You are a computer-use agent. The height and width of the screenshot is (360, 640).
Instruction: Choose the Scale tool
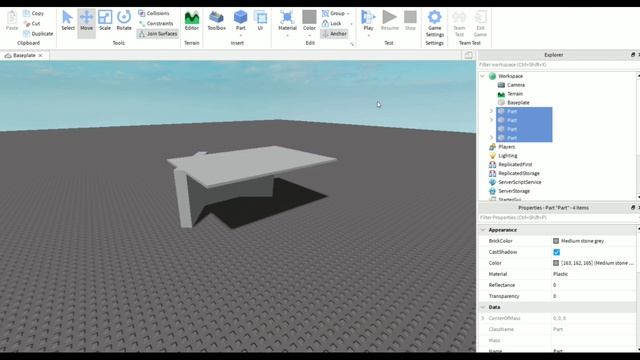tap(105, 21)
